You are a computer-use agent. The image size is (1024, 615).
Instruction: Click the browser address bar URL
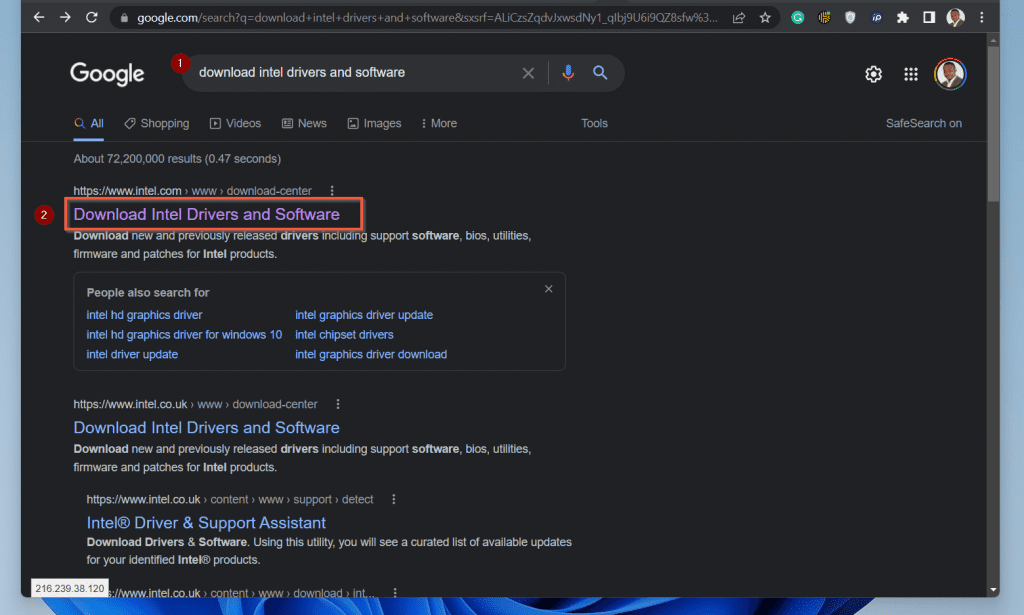[427, 18]
